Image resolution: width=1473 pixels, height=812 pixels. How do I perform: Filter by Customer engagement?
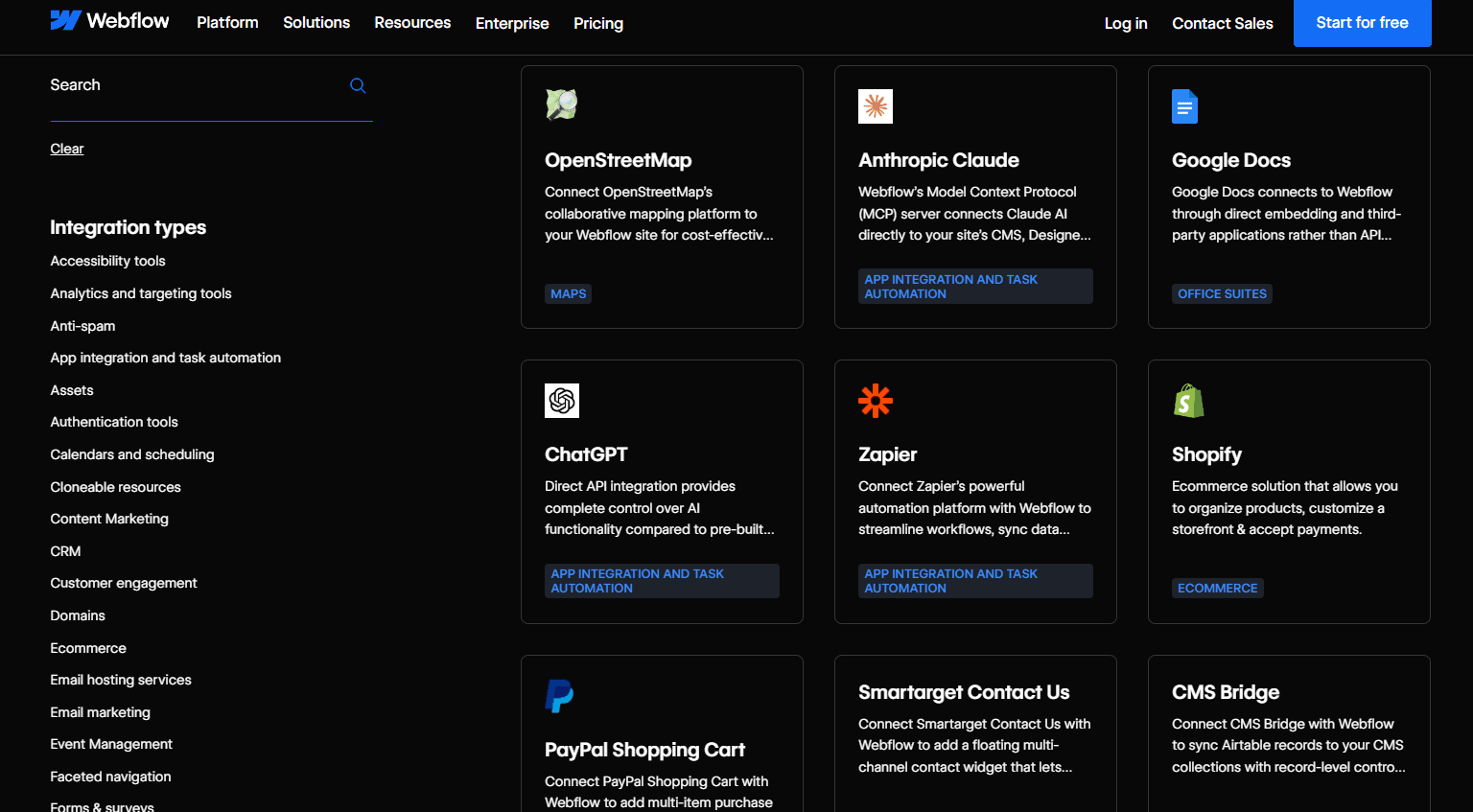point(124,583)
